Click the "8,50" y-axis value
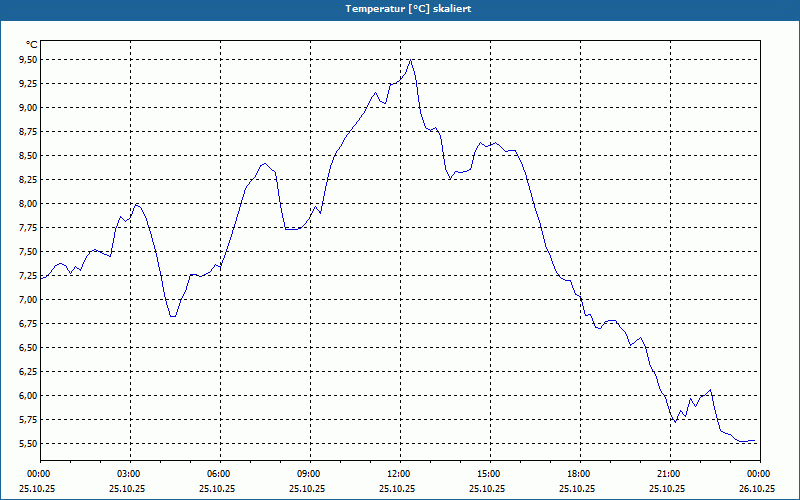 pyautogui.click(x=28, y=156)
